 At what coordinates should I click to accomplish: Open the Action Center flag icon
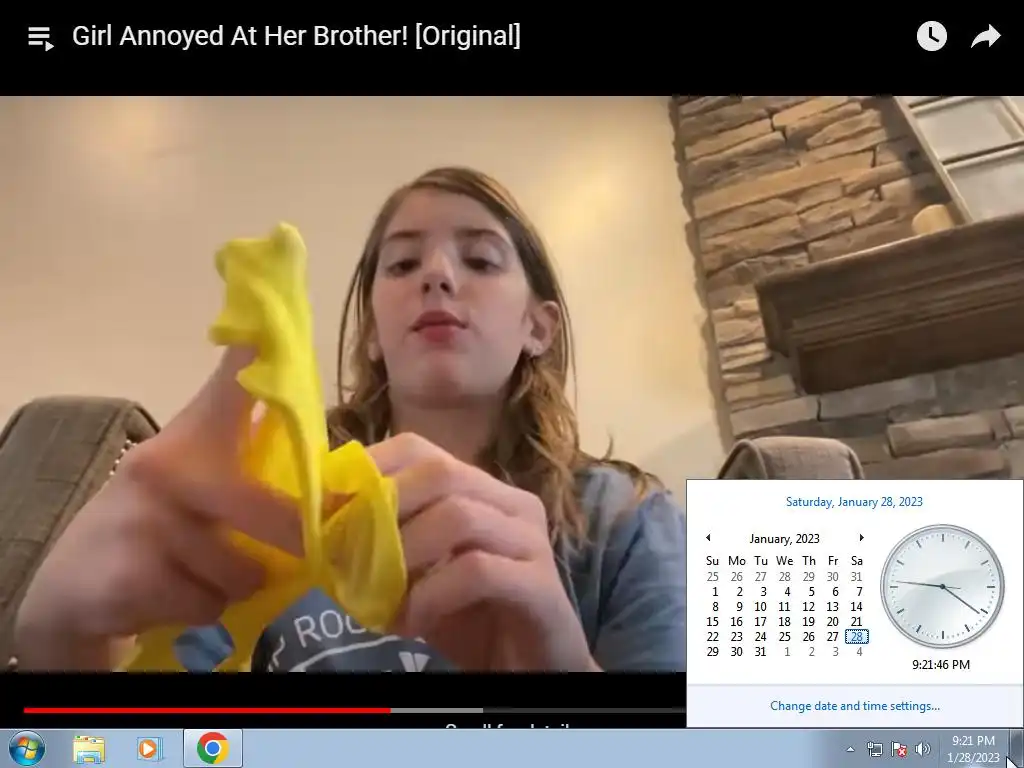pos(899,749)
